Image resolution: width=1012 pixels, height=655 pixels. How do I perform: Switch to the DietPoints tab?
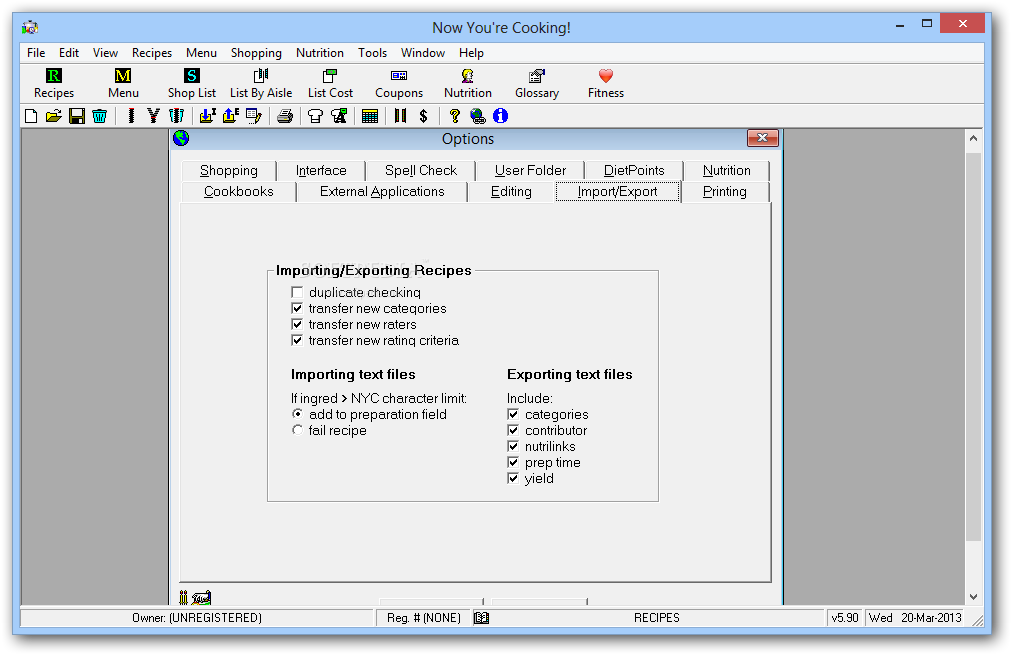pos(634,170)
